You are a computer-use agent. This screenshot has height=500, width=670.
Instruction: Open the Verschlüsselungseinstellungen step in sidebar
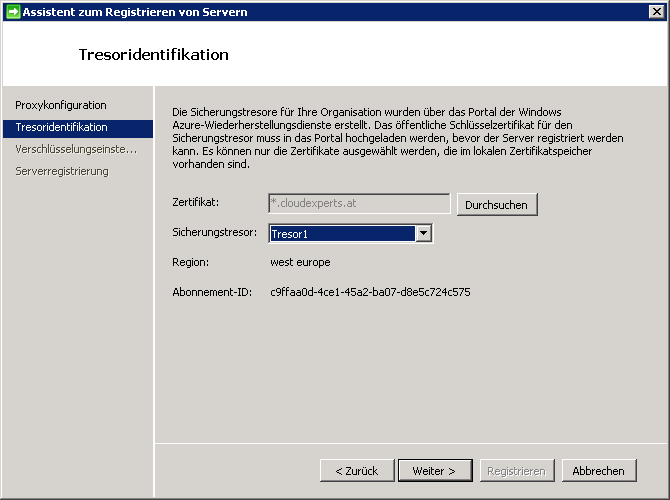(x=76, y=149)
